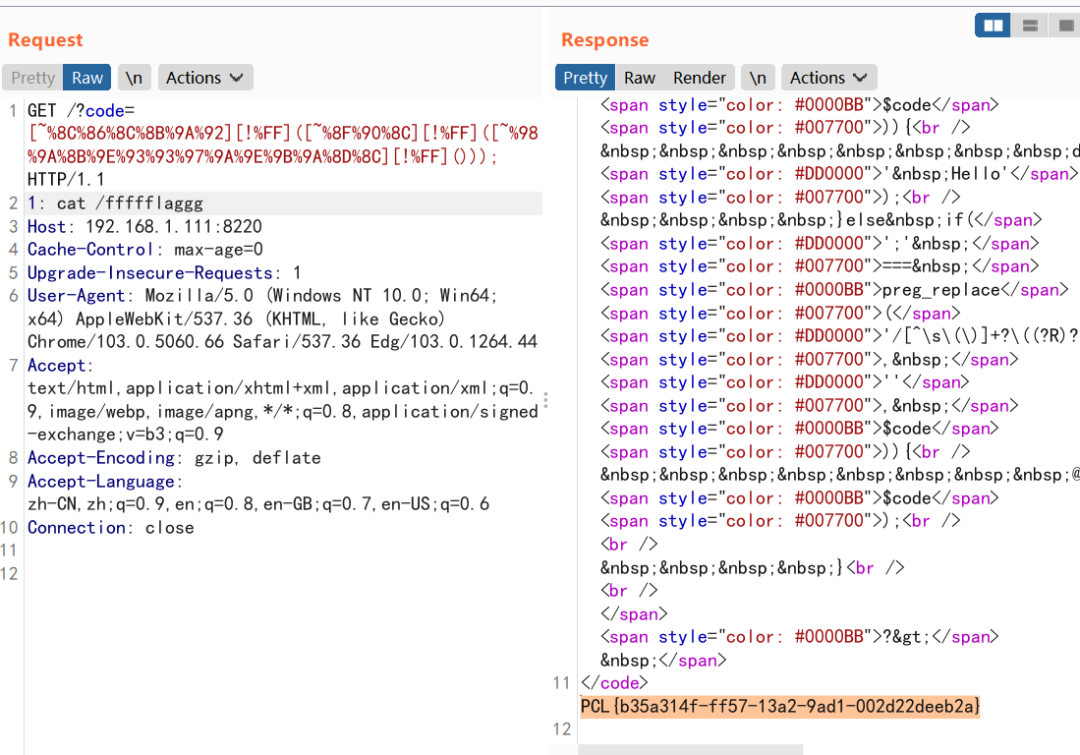Click the 'Host: 192.168.1.111:8220' header

(145, 227)
